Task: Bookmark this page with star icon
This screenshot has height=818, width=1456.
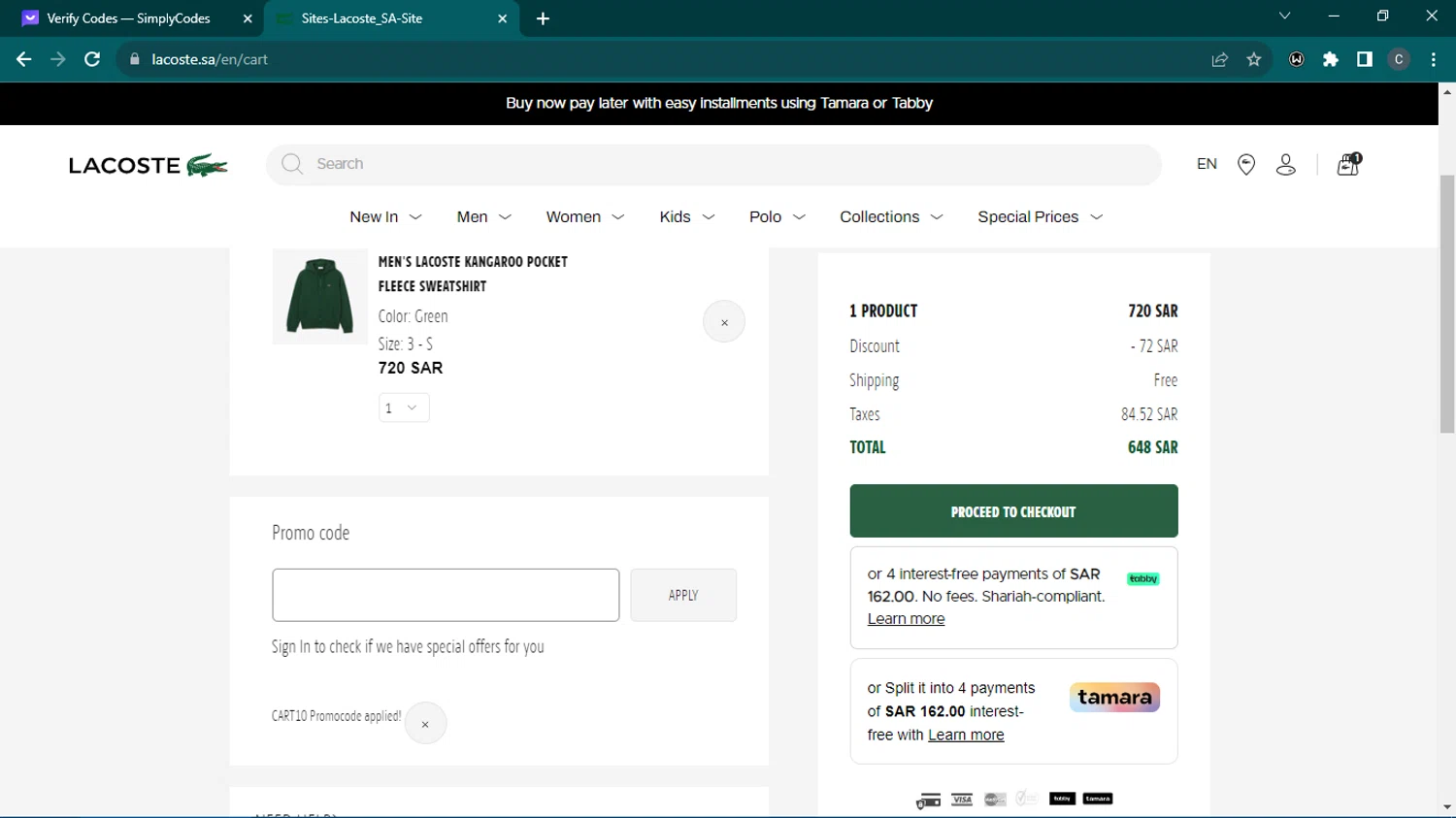Action: [1254, 59]
